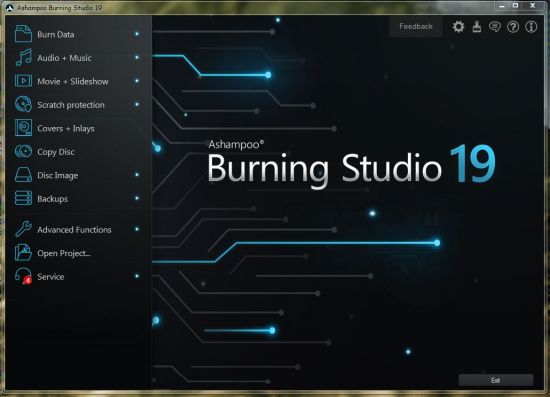Screen dimensions: 550x397
Task: Open the Audio + Music menu label
Action: (65, 58)
